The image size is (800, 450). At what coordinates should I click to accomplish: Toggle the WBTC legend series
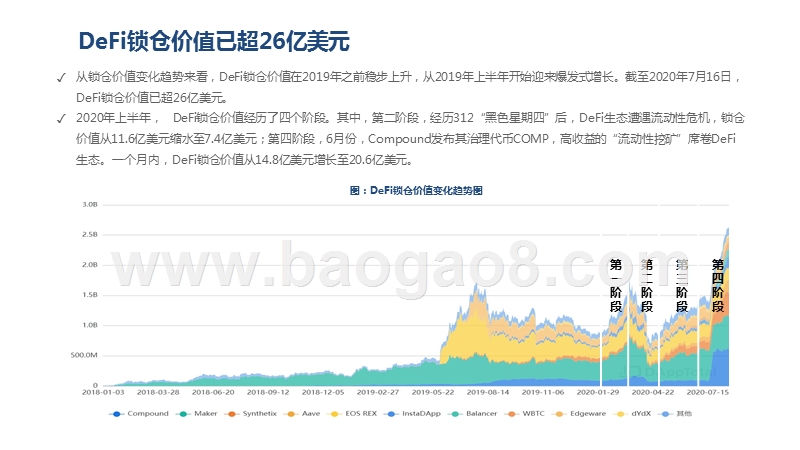(524, 414)
